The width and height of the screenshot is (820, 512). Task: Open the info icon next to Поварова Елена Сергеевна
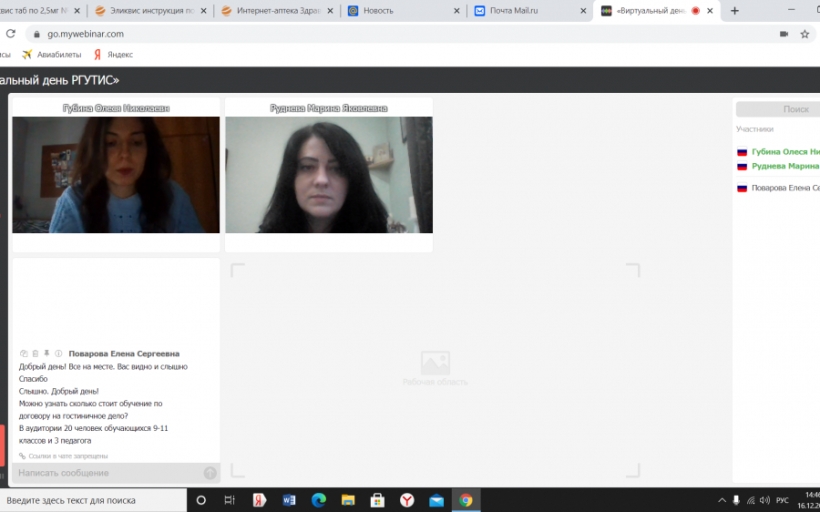(x=59, y=354)
